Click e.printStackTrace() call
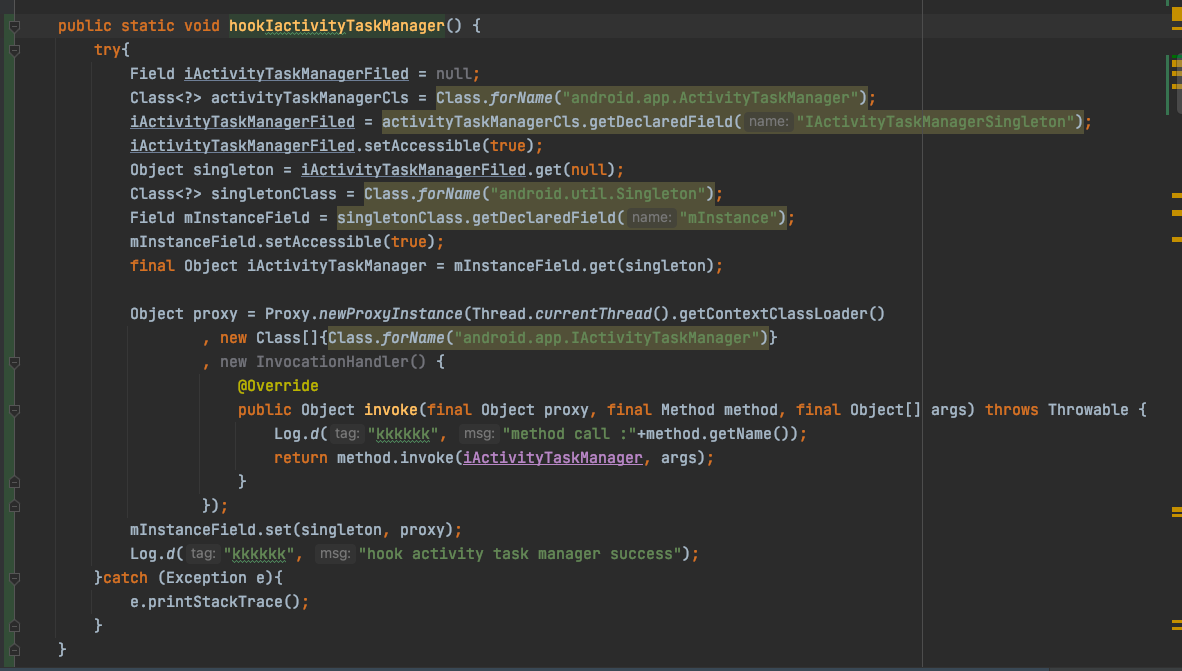Screen dimensions: 1182x671 tap(215, 602)
